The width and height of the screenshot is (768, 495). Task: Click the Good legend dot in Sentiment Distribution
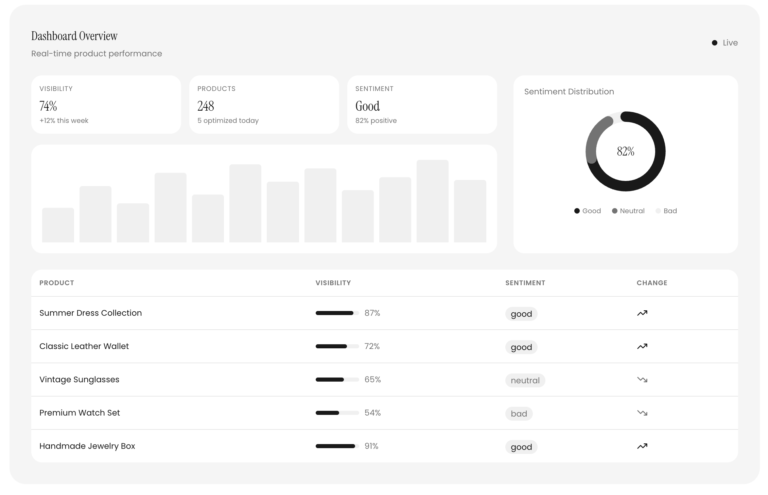(577, 211)
